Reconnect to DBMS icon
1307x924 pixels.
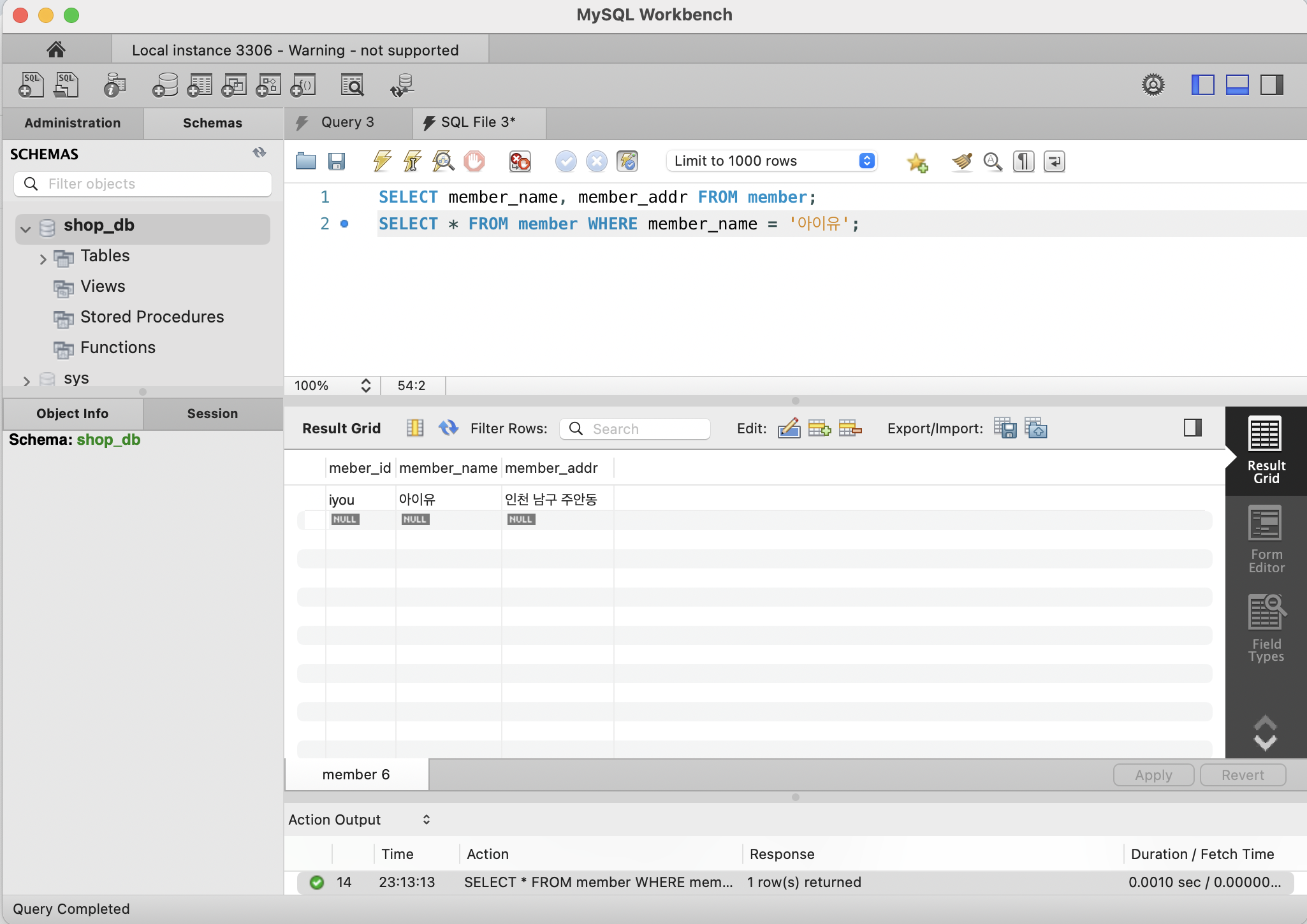402,85
